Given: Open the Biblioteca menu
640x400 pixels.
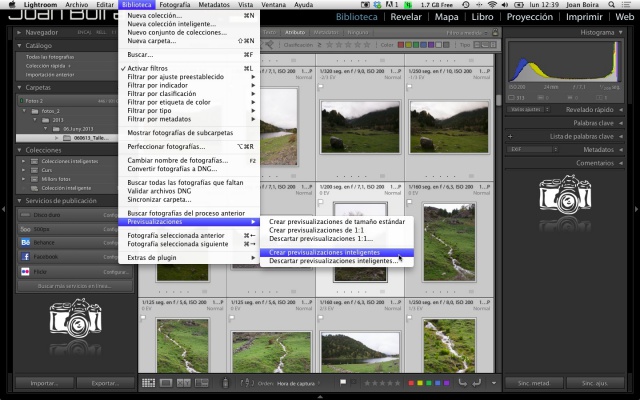Looking at the screenshot, I should 136,4.
